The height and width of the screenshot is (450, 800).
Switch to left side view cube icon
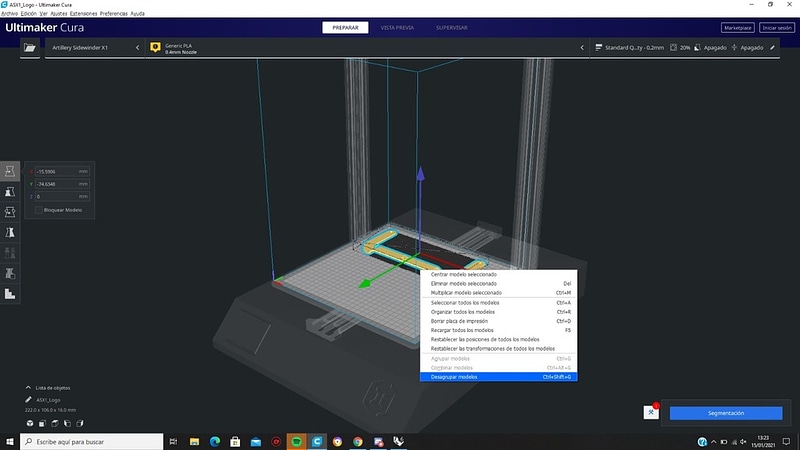pos(67,423)
